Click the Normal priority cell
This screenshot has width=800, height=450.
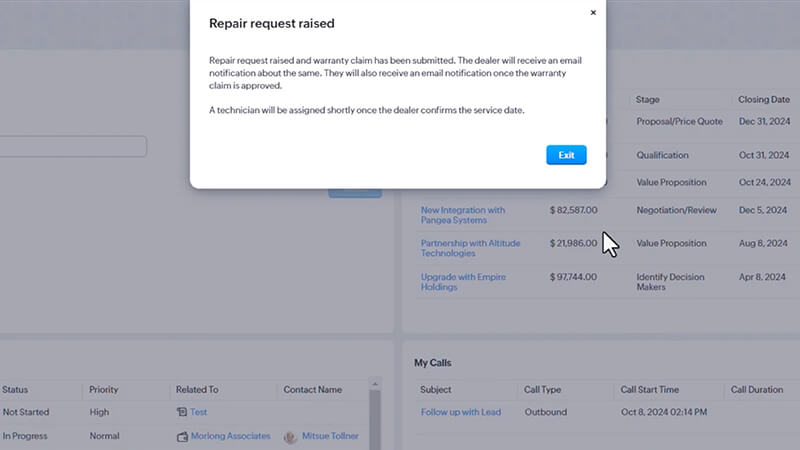pyautogui.click(x=105, y=436)
